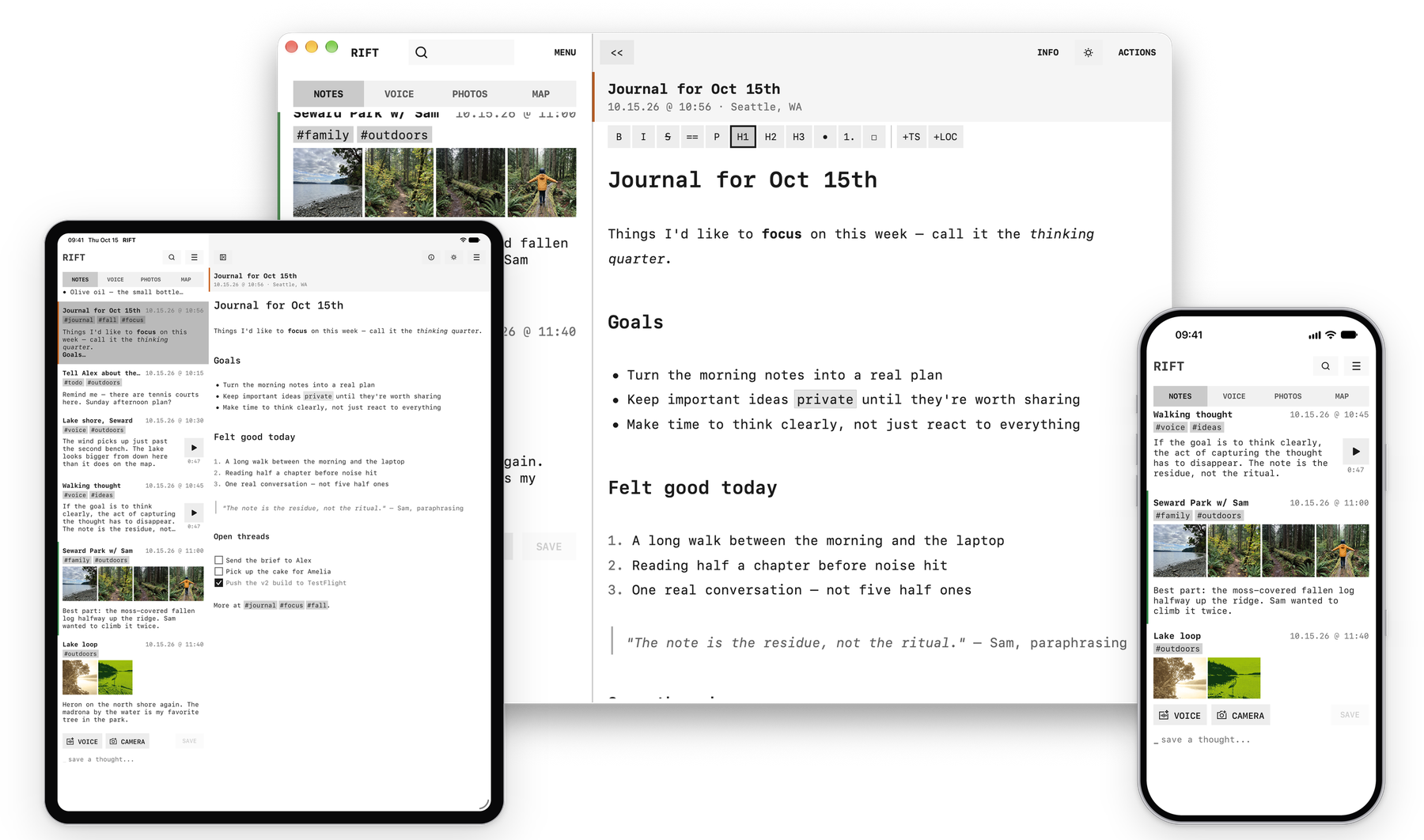Insert a timestamp with the +TS button
This screenshot has width=1424, height=840.
pyautogui.click(x=911, y=137)
